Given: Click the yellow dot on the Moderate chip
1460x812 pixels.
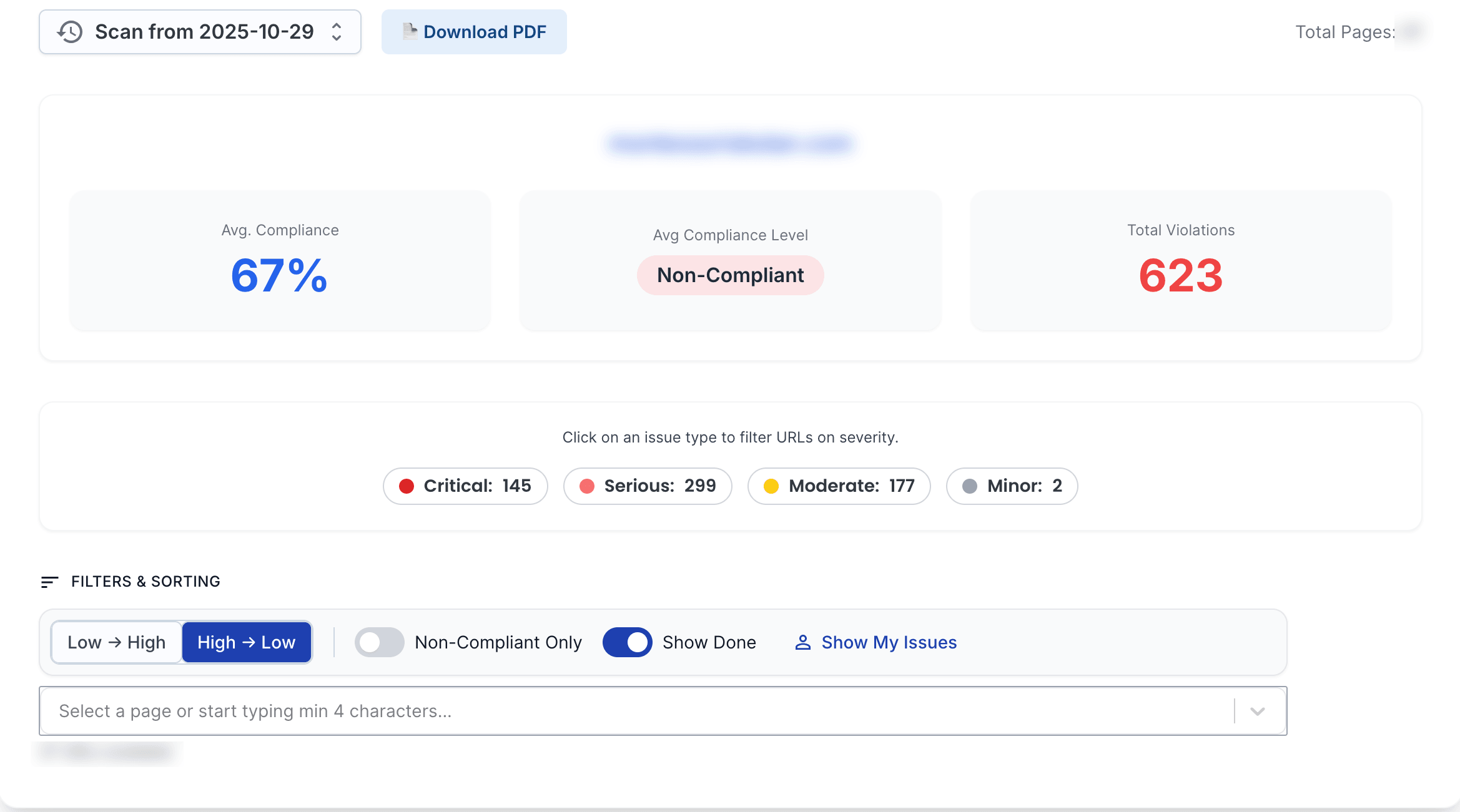Looking at the screenshot, I should pos(772,486).
